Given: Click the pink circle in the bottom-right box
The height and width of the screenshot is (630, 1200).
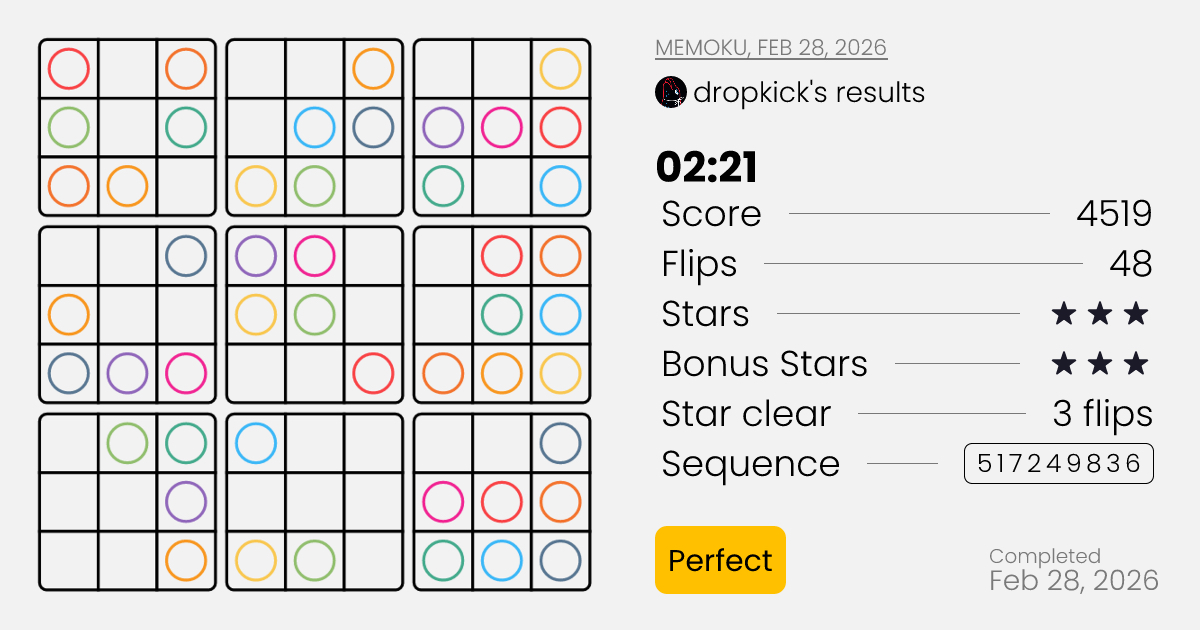Looking at the screenshot, I should [x=443, y=502].
